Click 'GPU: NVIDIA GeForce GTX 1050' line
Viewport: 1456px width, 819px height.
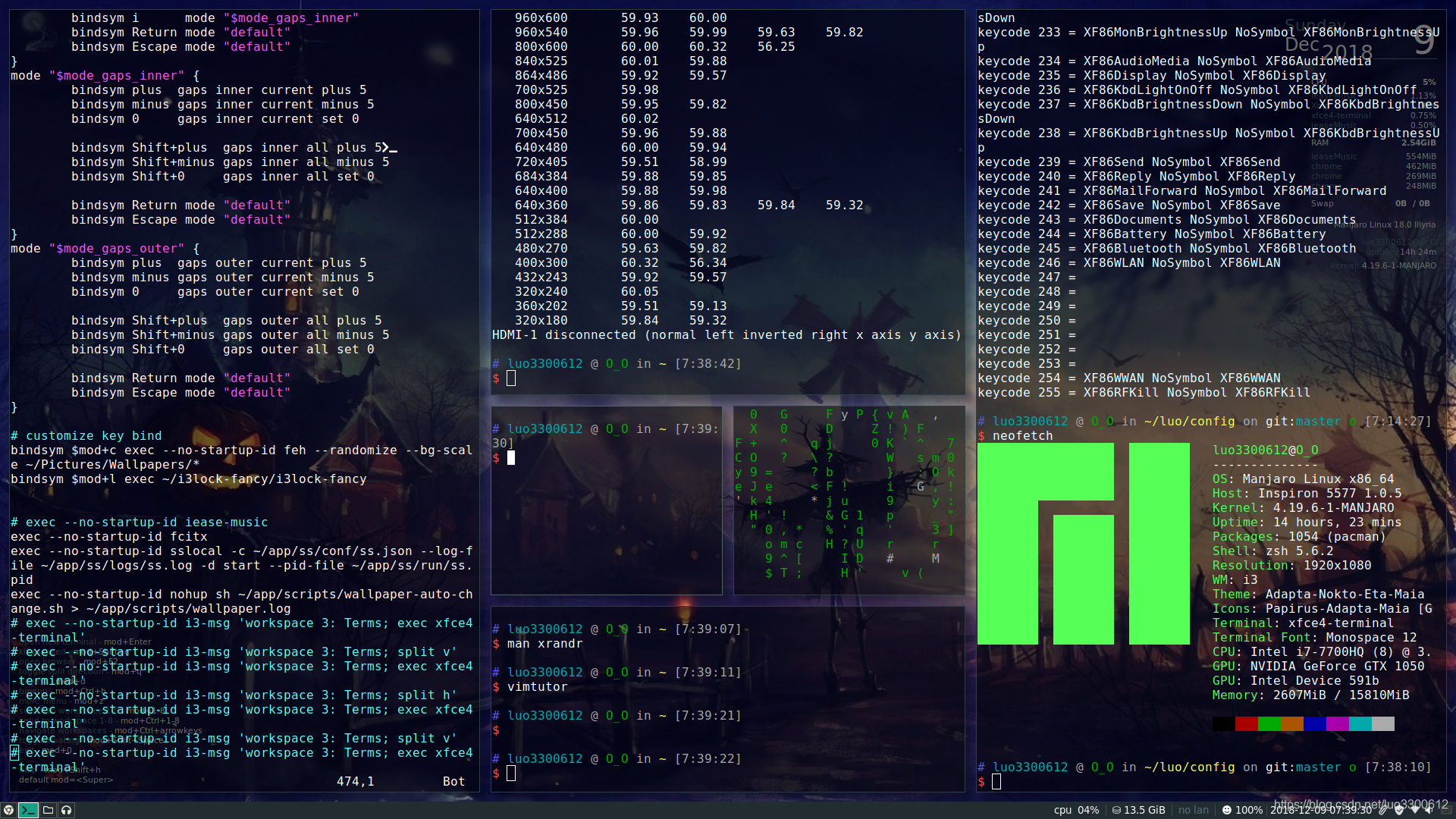(x=1318, y=667)
